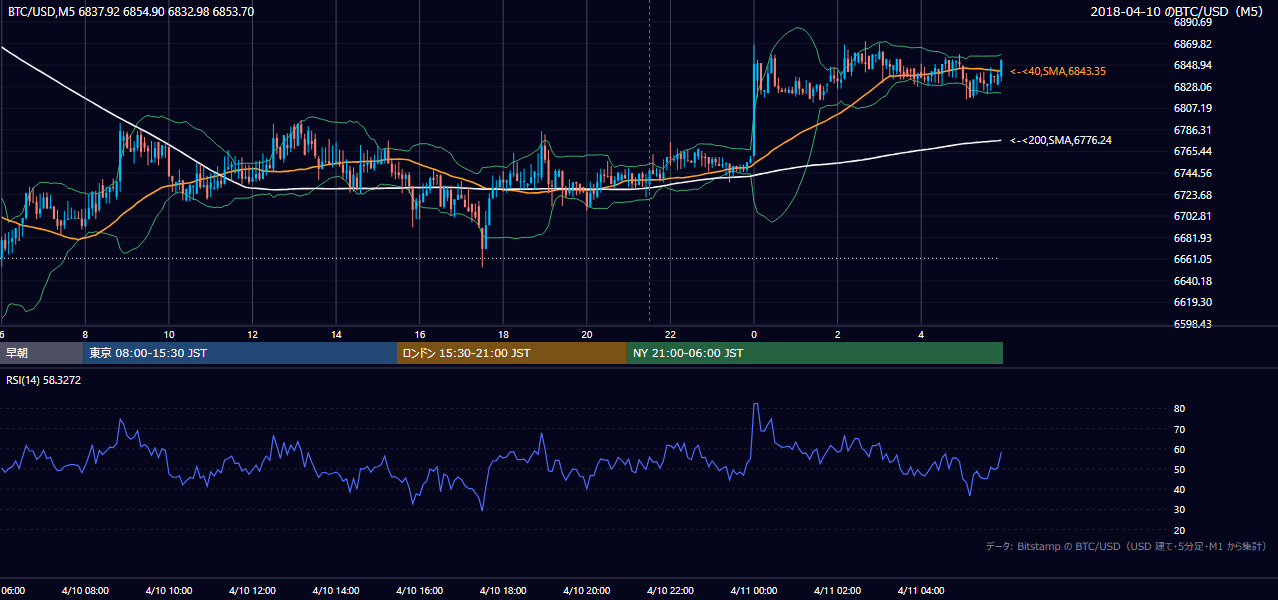Screen dimensions: 1278x600
Task: Click the bottom time label 4/10 10:00
Action: coord(168,591)
